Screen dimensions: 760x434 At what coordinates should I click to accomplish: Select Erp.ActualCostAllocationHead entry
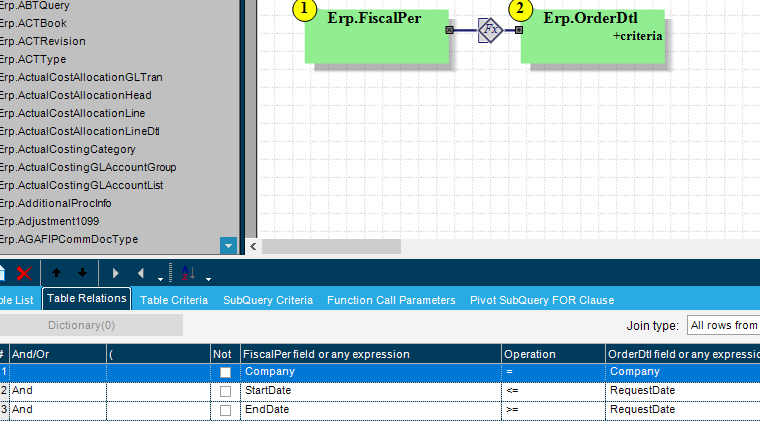pyautogui.click(x=76, y=95)
